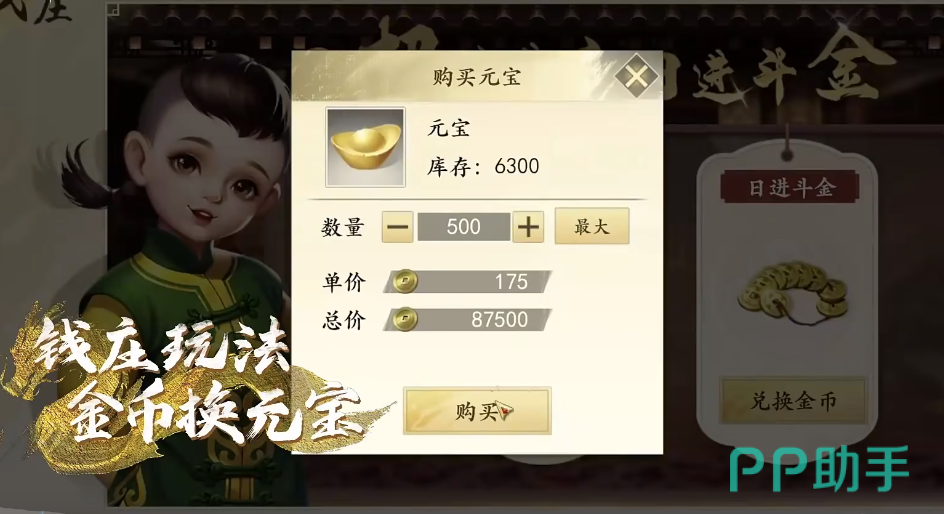Click the quantity field showing 500
Image resolution: width=944 pixels, height=514 pixels.
(463, 227)
